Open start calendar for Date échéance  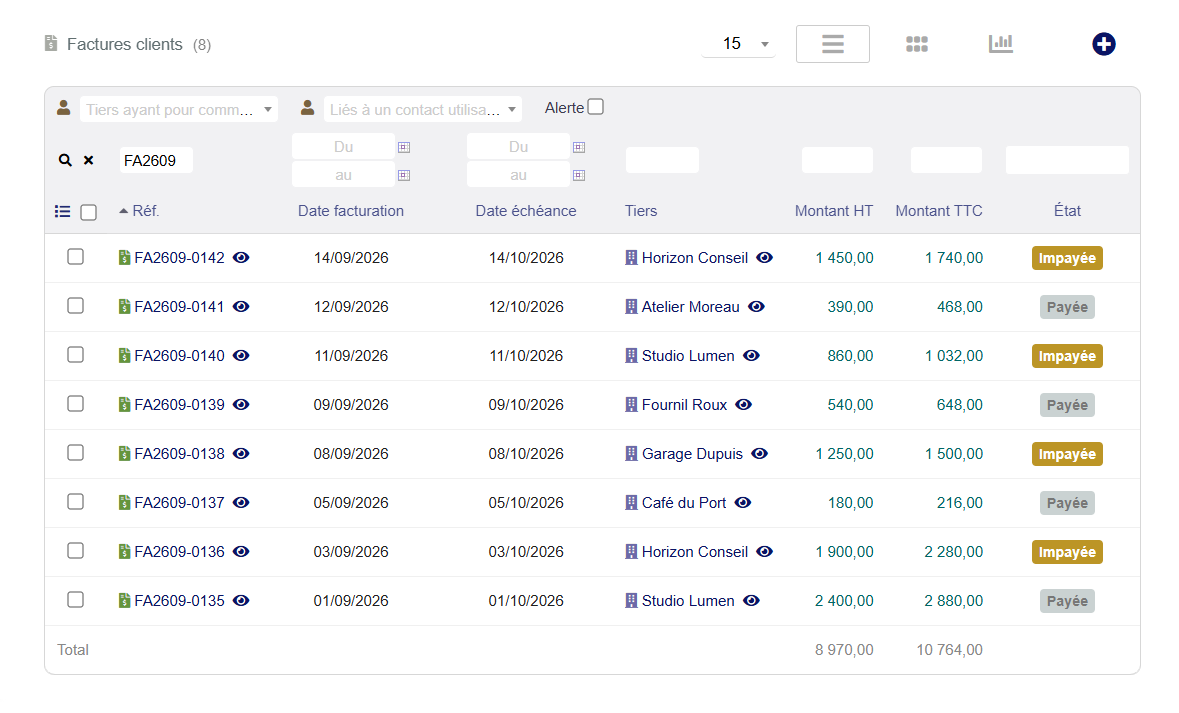click(x=579, y=147)
